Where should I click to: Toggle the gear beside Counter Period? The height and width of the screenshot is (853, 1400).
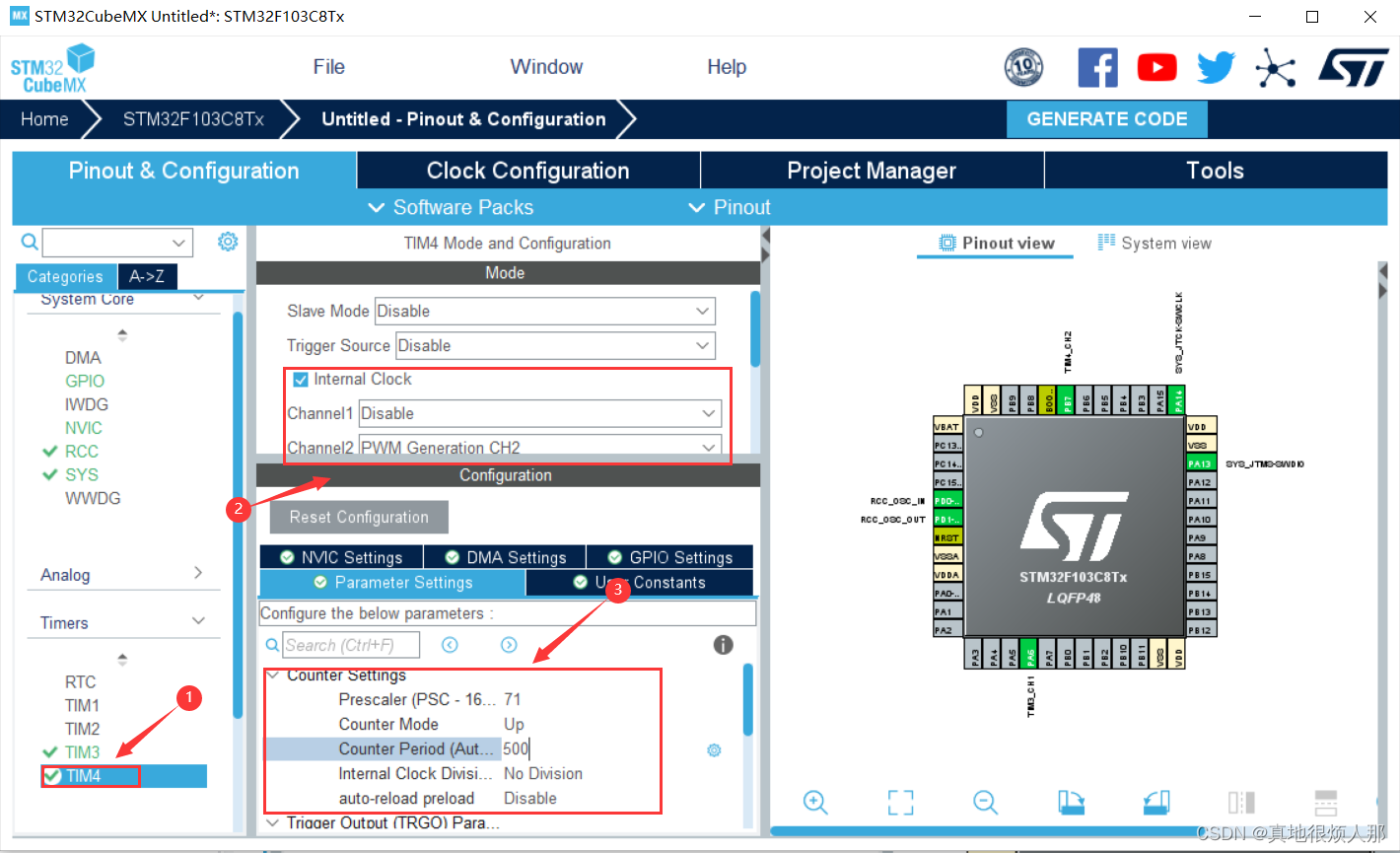[714, 749]
